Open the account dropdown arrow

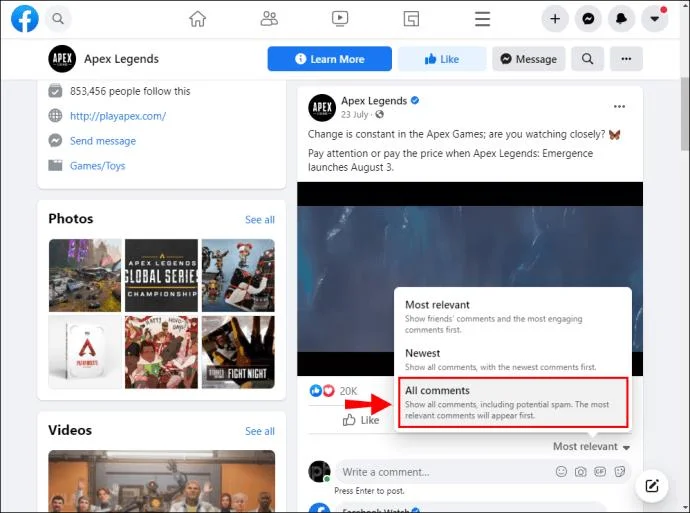tap(654, 19)
